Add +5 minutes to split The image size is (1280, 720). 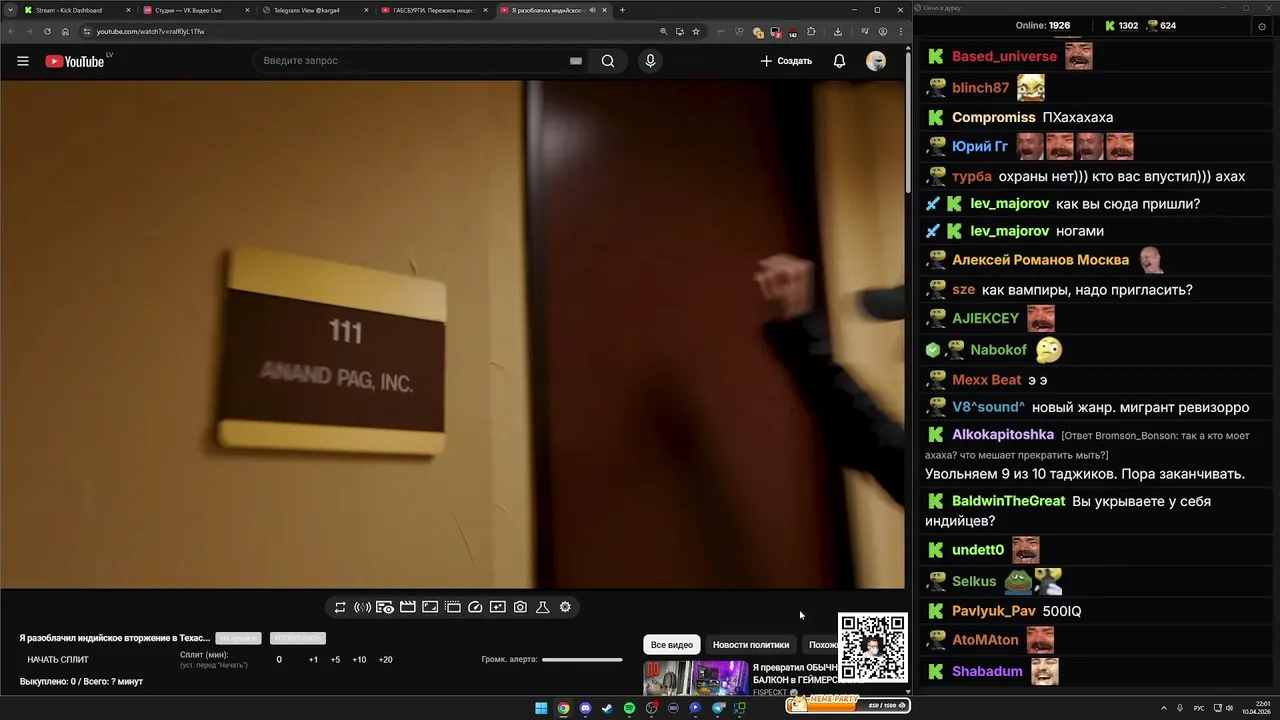pos(335,660)
